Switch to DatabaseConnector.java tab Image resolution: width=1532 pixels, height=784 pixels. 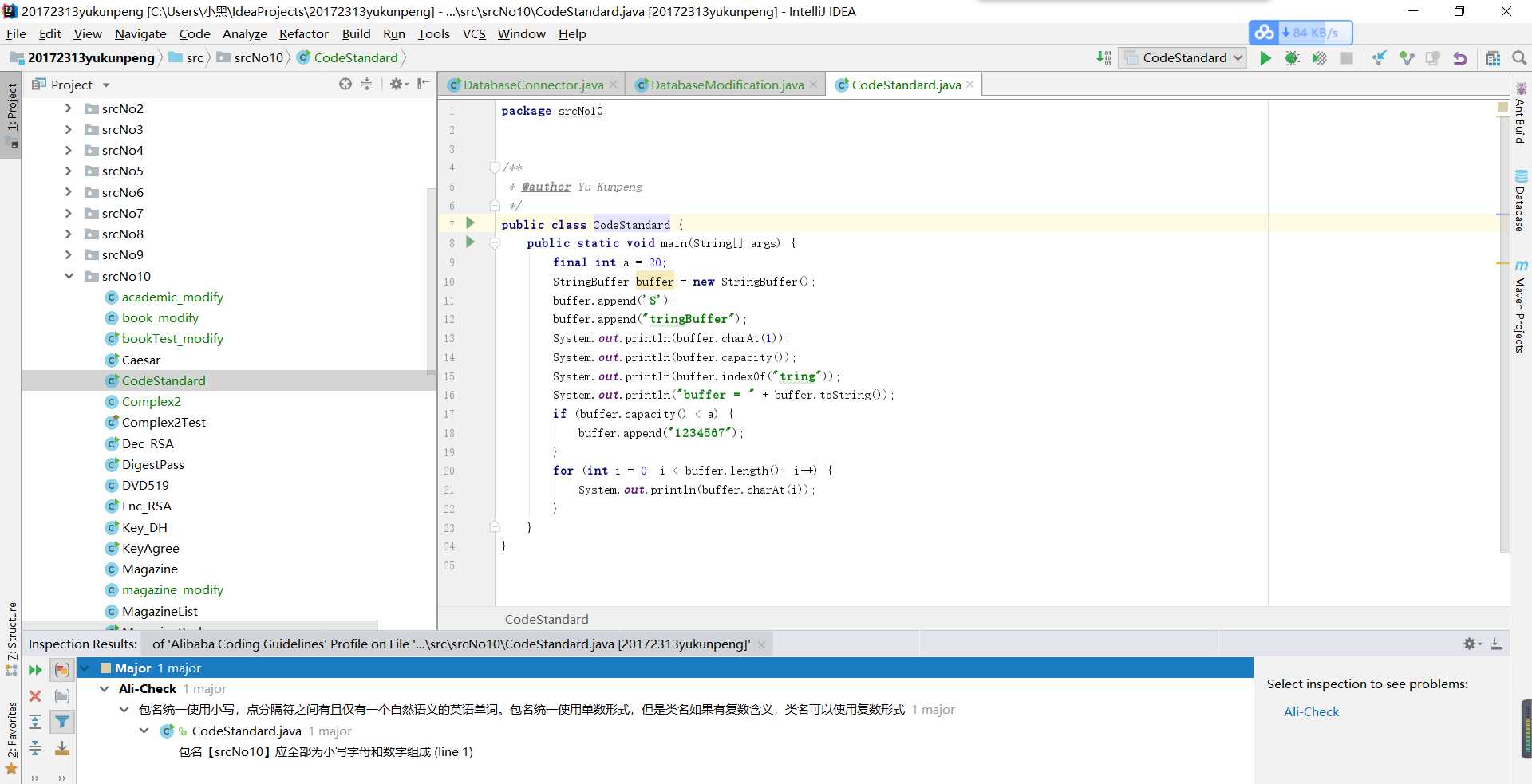click(533, 85)
